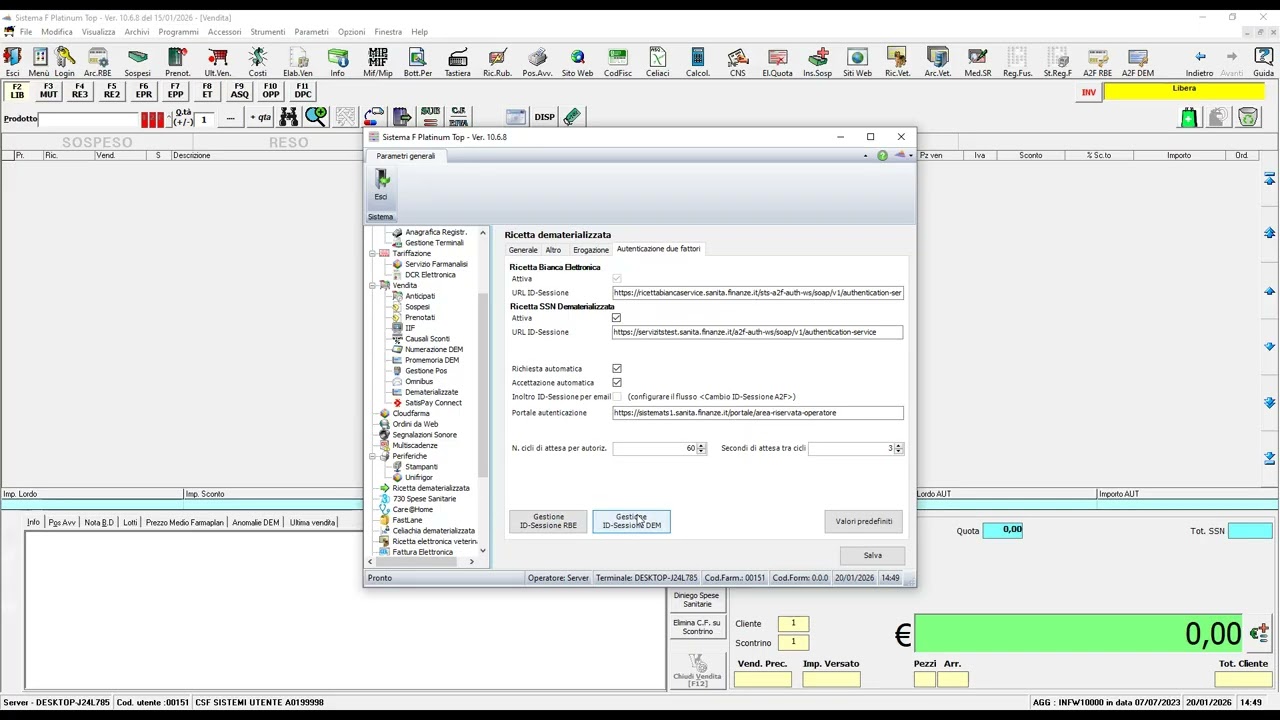Click the Ins.Sosp toolbar icon
Viewport: 1280px width, 720px height.
[818, 62]
